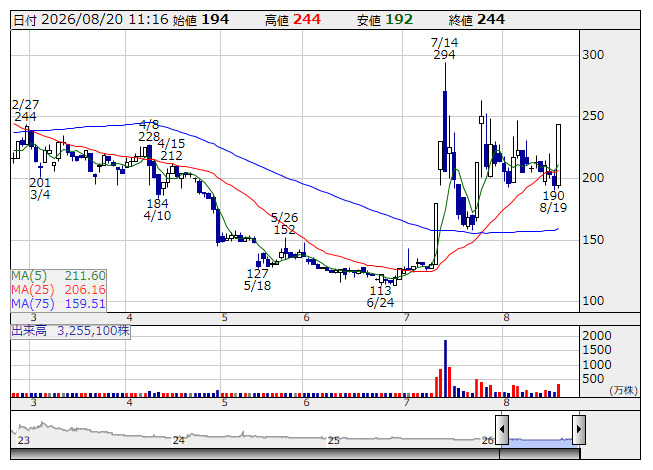Click the right range slider handle arrow
The image size is (653, 470).
tap(579, 429)
